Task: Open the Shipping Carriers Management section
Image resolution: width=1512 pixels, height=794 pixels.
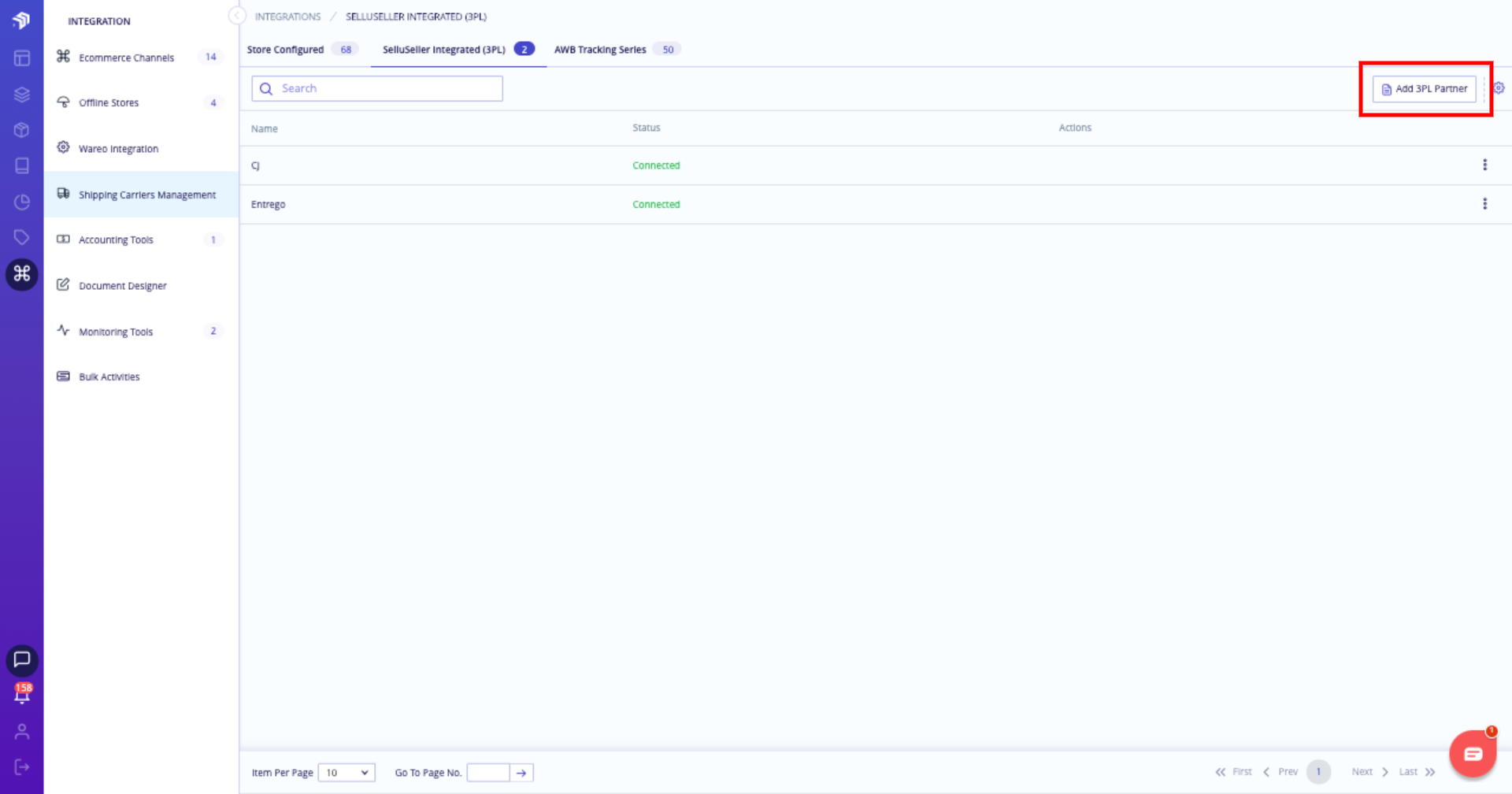Action: 146,195
